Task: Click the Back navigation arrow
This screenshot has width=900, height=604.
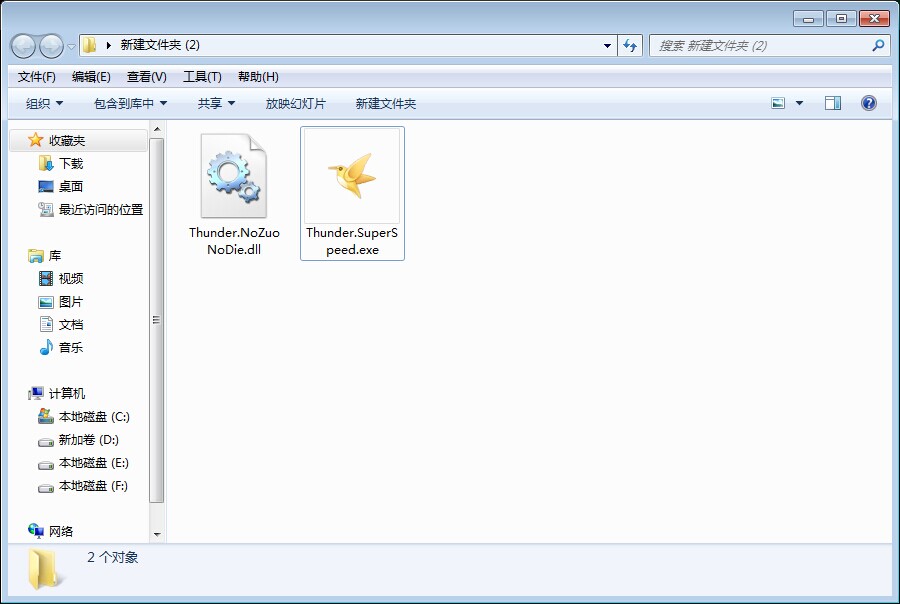Action: 24,46
